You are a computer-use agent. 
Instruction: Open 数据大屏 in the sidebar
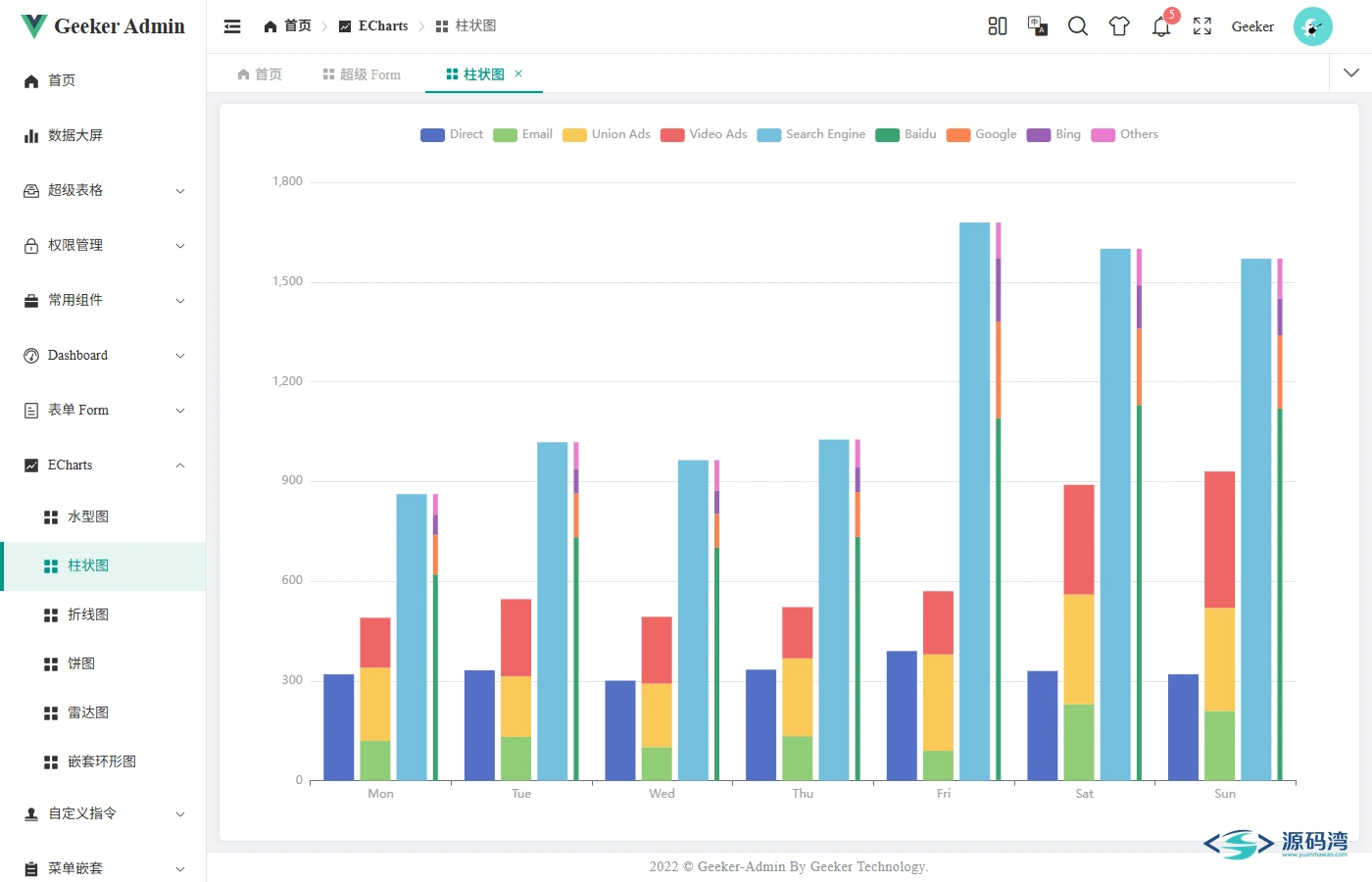(103, 135)
